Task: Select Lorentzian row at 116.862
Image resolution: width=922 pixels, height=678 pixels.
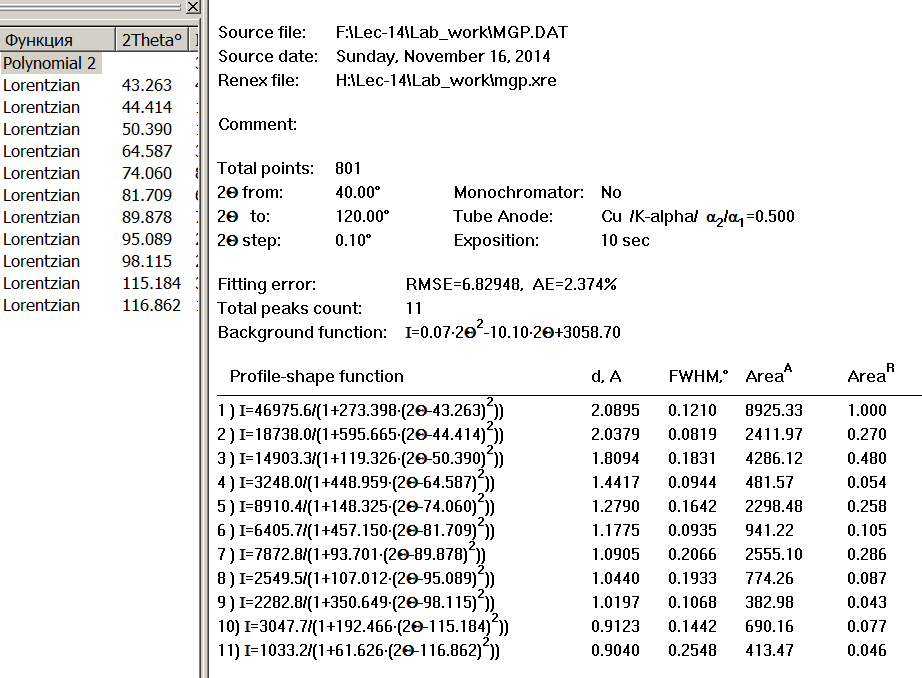Action: coord(98,305)
